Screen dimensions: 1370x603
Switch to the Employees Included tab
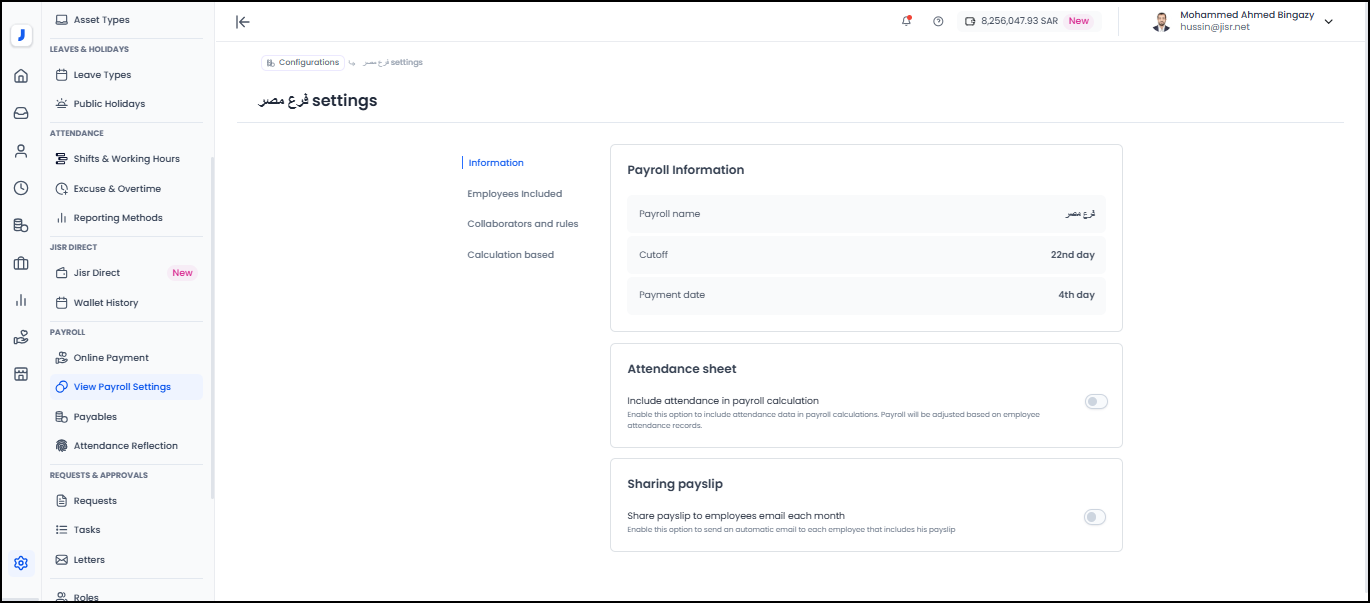tap(514, 194)
